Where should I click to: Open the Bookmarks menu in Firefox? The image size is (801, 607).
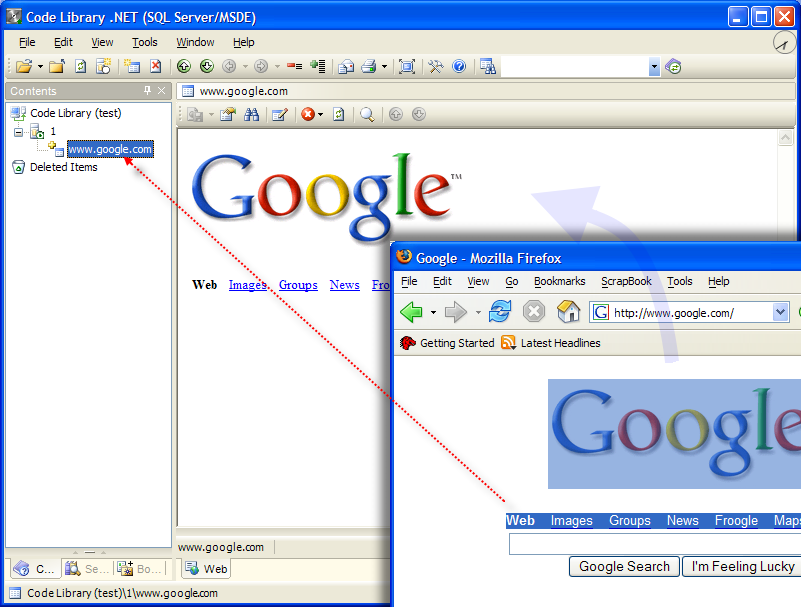[x=559, y=281]
